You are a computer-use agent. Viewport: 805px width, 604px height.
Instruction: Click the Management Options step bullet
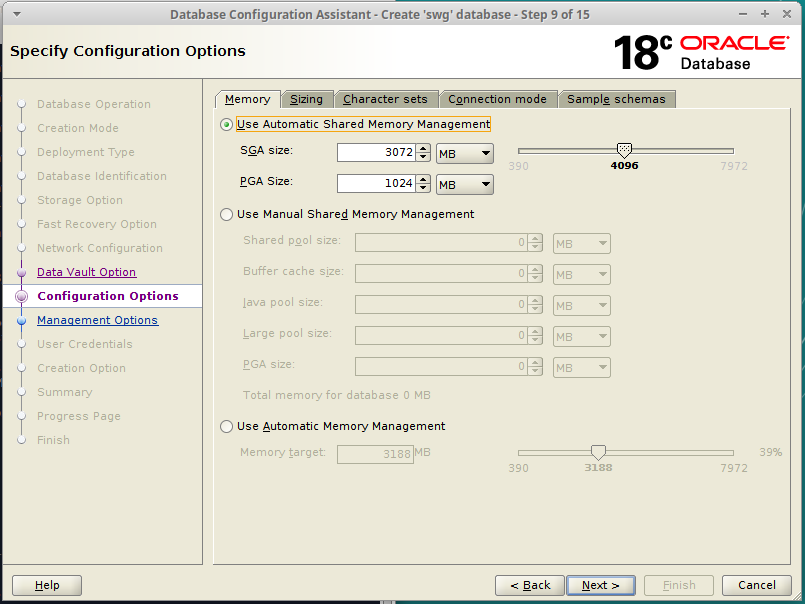coord(22,320)
